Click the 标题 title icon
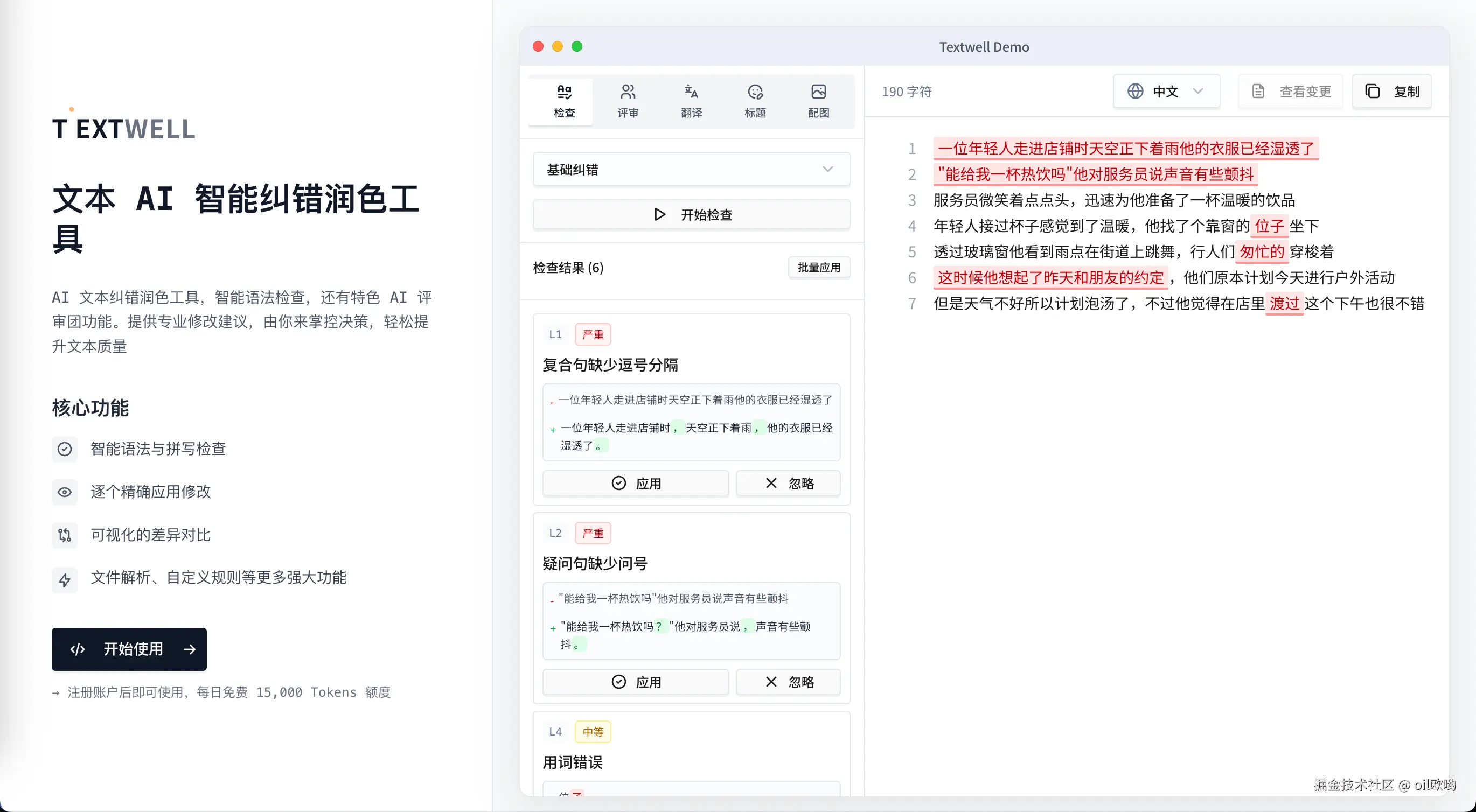Image resolution: width=1476 pixels, height=812 pixels. (755, 92)
